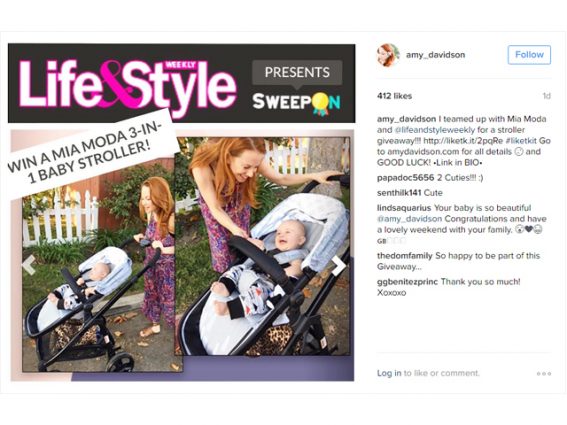
Task: Click the amy_davidson username in the caption
Action: point(406,119)
